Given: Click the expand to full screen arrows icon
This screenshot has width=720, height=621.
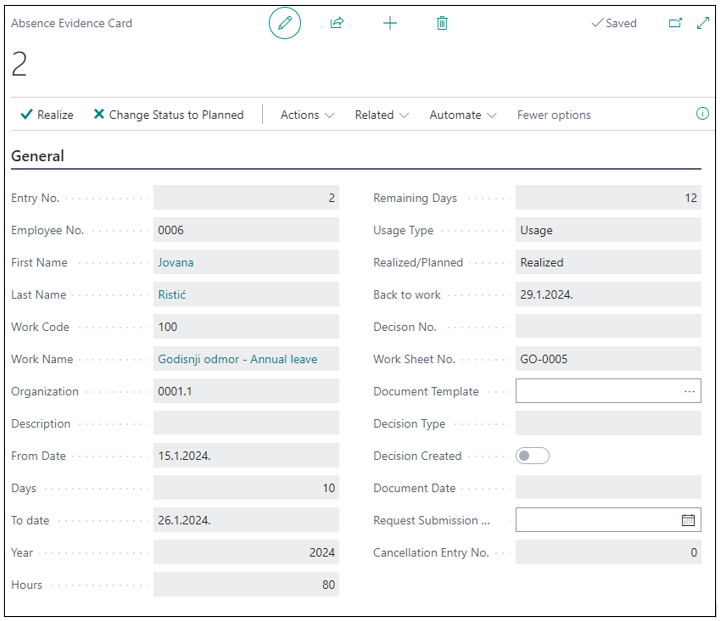Looking at the screenshot, I should coord(702,23).
